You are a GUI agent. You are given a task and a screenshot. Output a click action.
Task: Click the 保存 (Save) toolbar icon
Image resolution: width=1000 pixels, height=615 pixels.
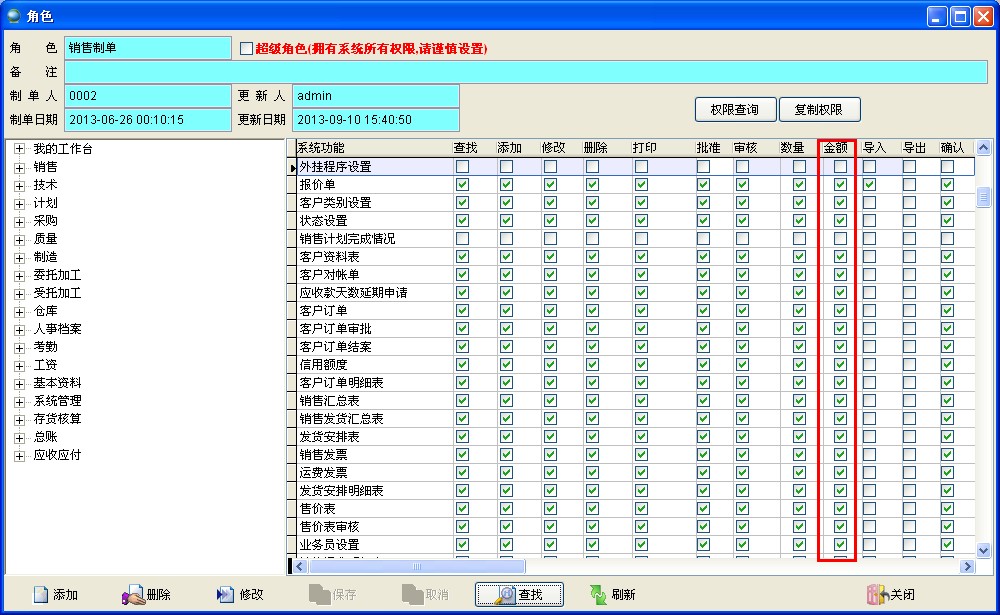coord(320,594)
